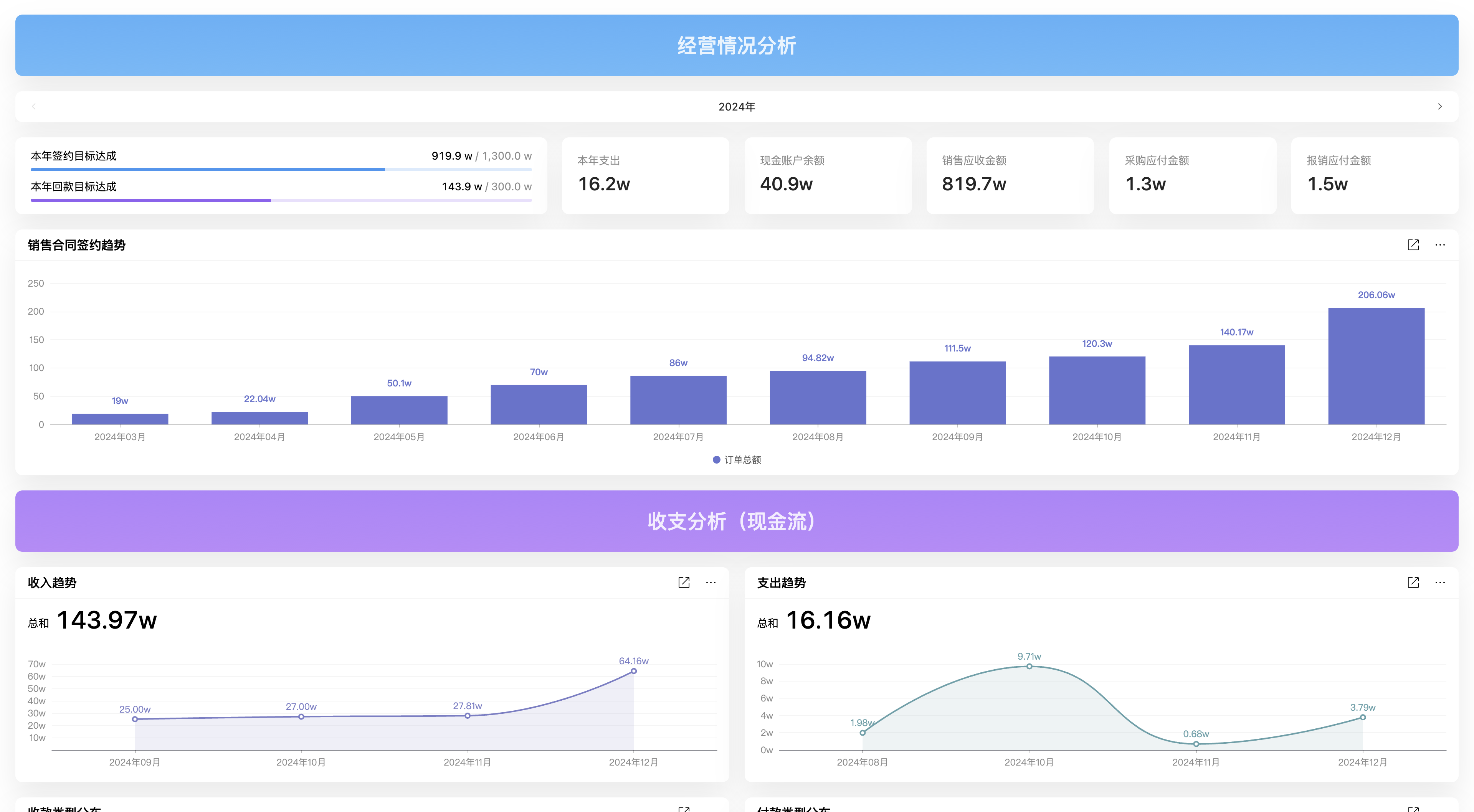This screenshot has width=1474, height=812.
Task: Click the 143.9 w repayment achieved value
Action: click(x=462, y=186)
